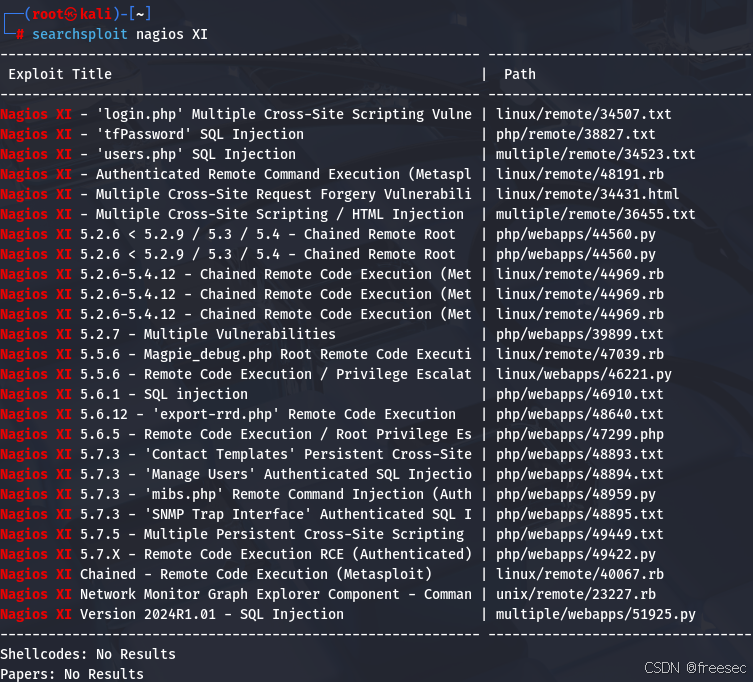The height and width of the screenshot is (682, 753).
Task: Click Chained - Remote Code Execution (Metasploit) title
Action: (216, 574)
